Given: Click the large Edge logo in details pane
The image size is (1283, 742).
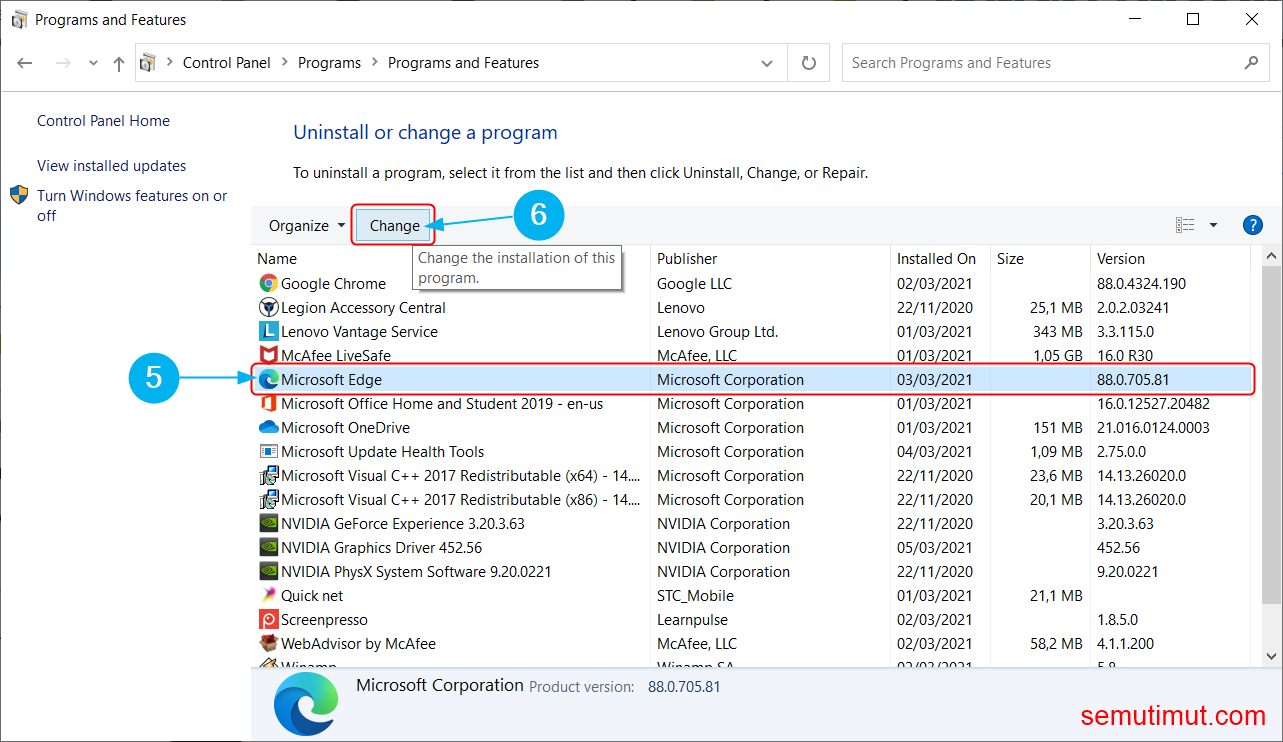Looking at the screenshot, I should pos(306,703).
